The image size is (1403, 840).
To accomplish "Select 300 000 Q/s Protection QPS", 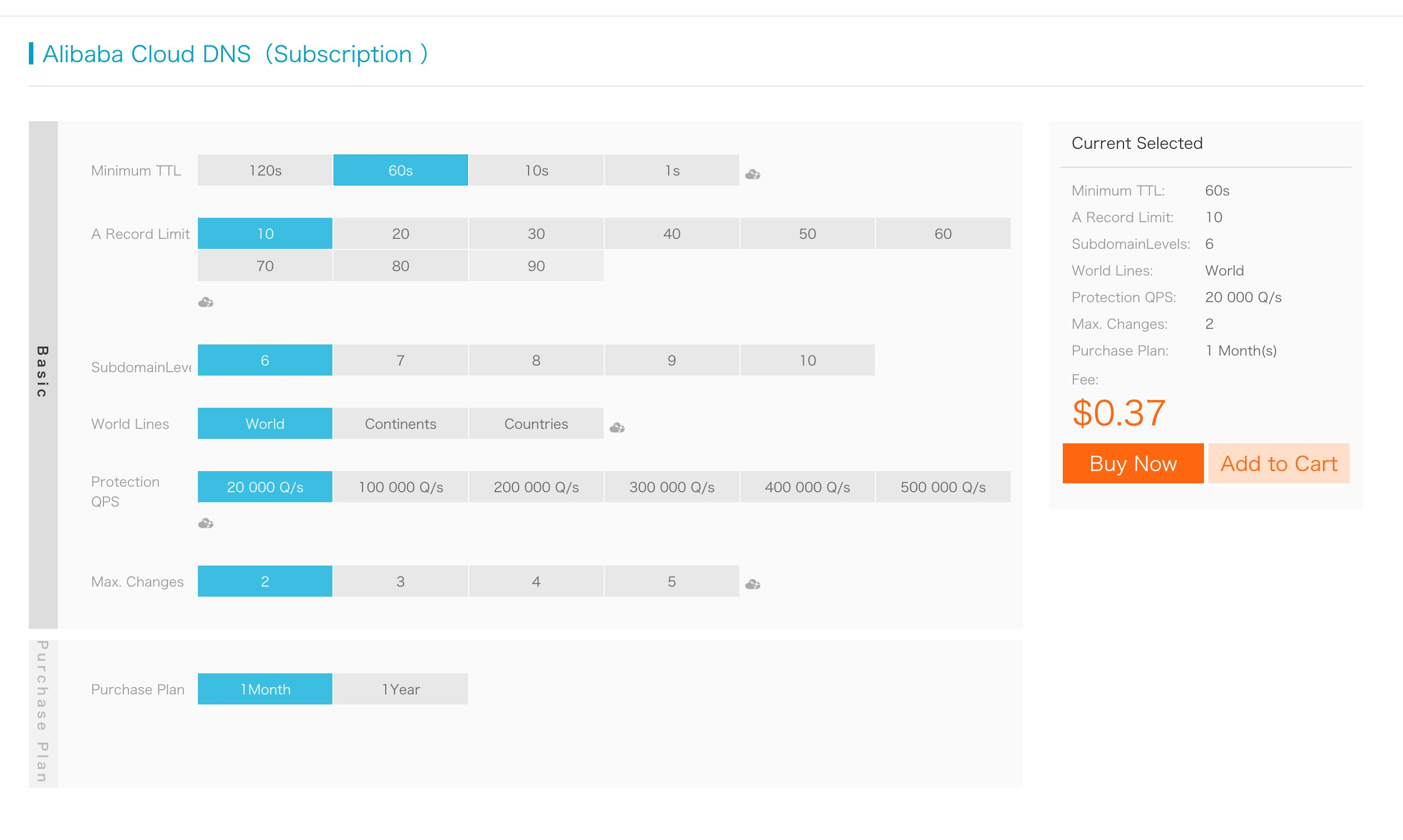I will (671, 487).
